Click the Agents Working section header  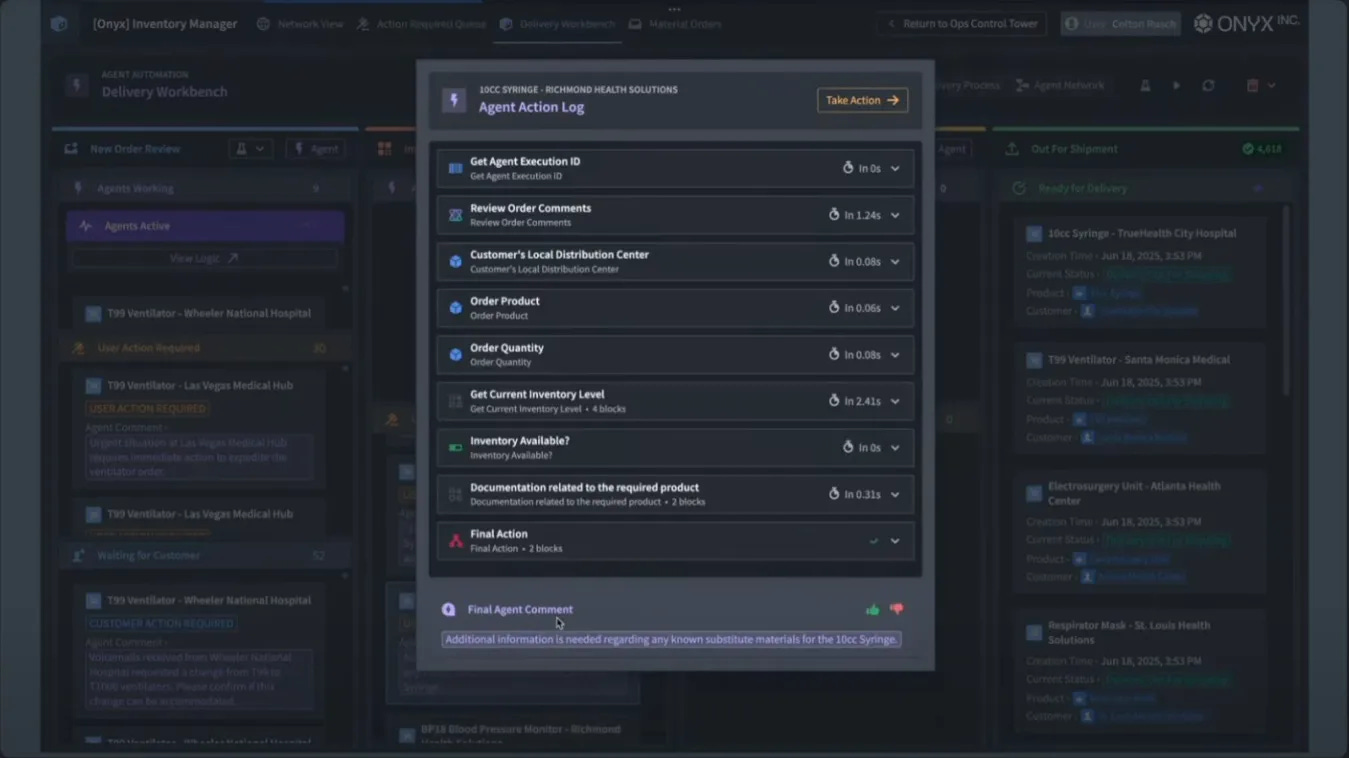click(x=205, y=188)
